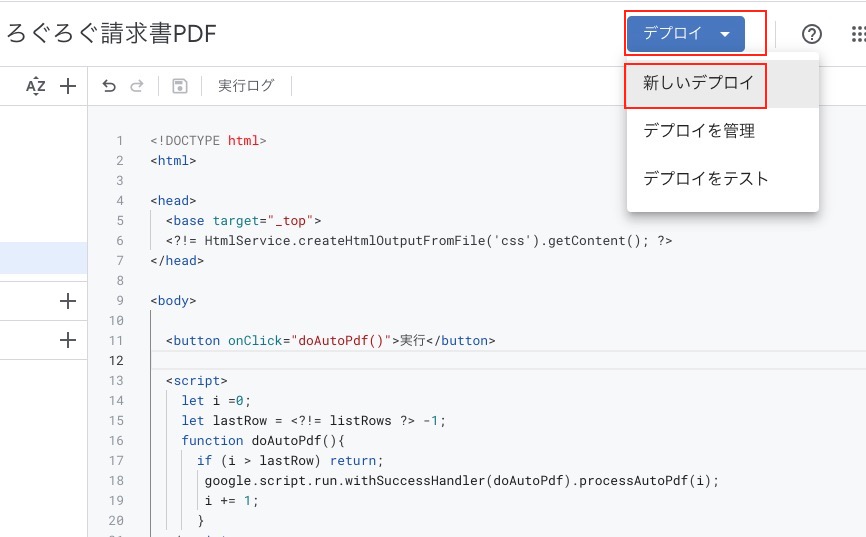866x537 pixels.
Task: Click the 'let lastRow' code line
Action: click(x=313, y=421)
